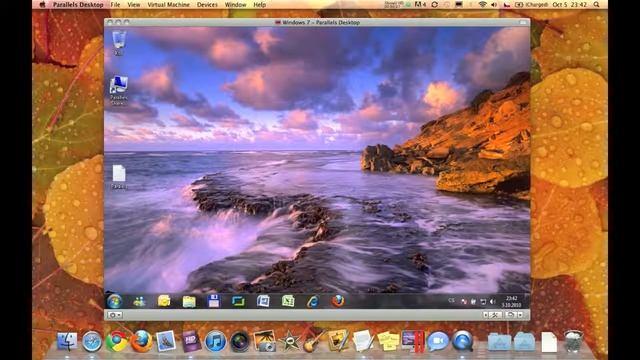Open the gear dropdown in Parallels status bar
The image size is (640, 360).
(x=115, y=315)
